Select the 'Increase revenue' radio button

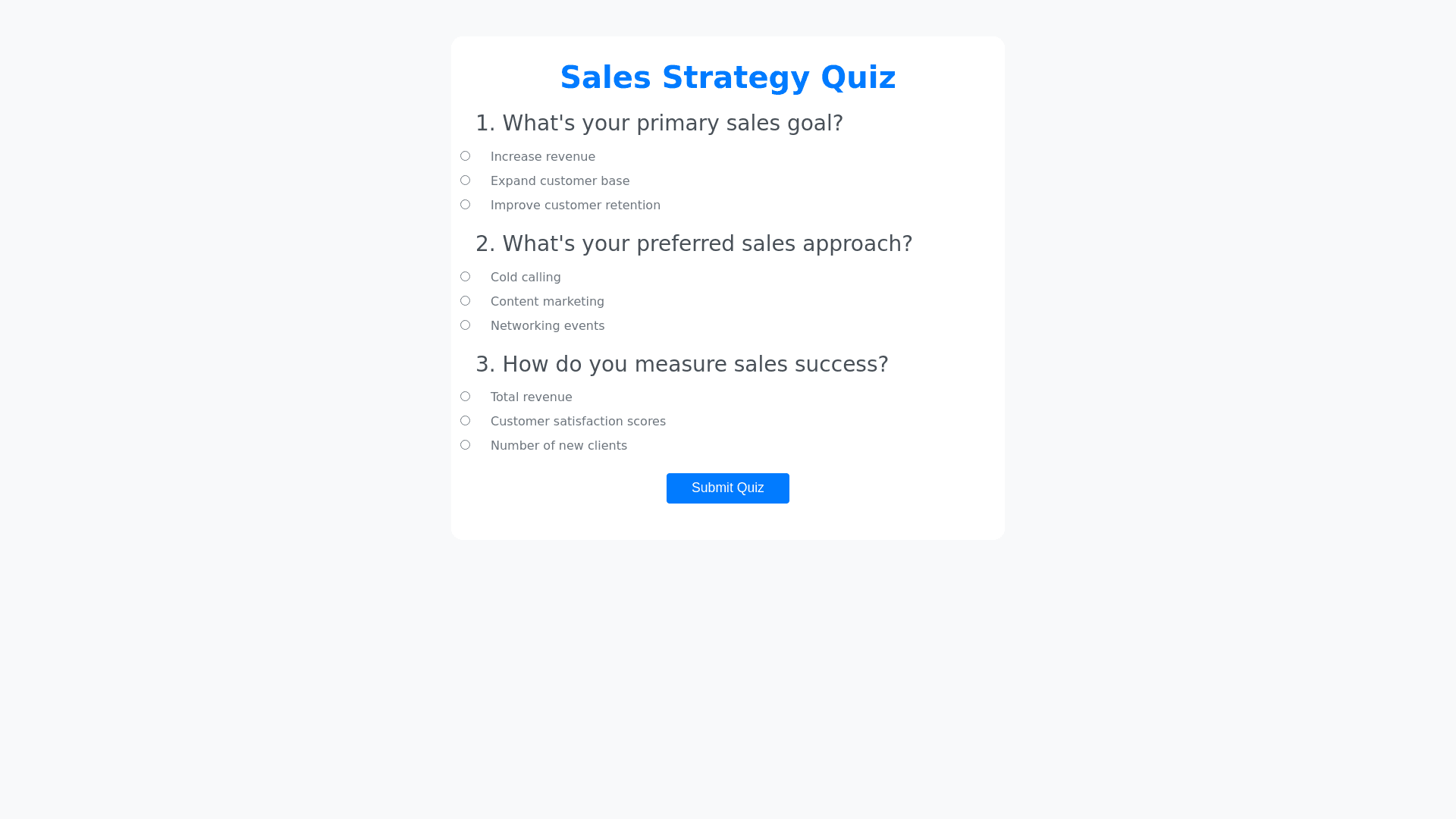tap(465, 156)
